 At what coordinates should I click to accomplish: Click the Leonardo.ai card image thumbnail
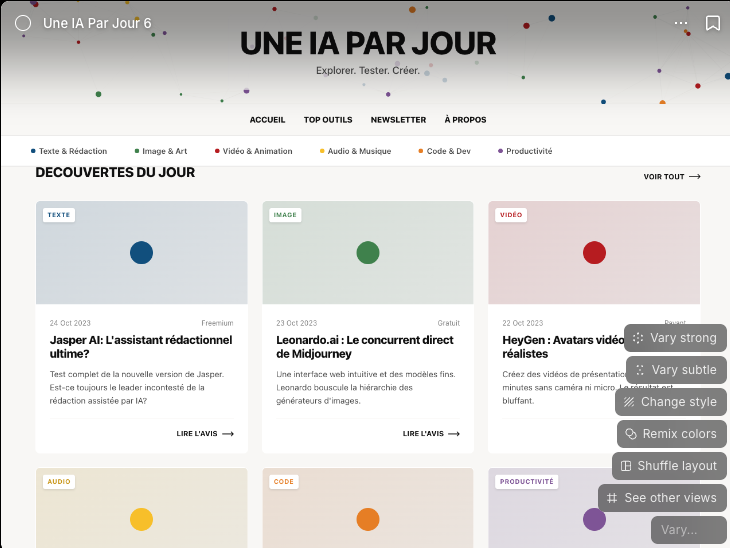pos(367,253)
